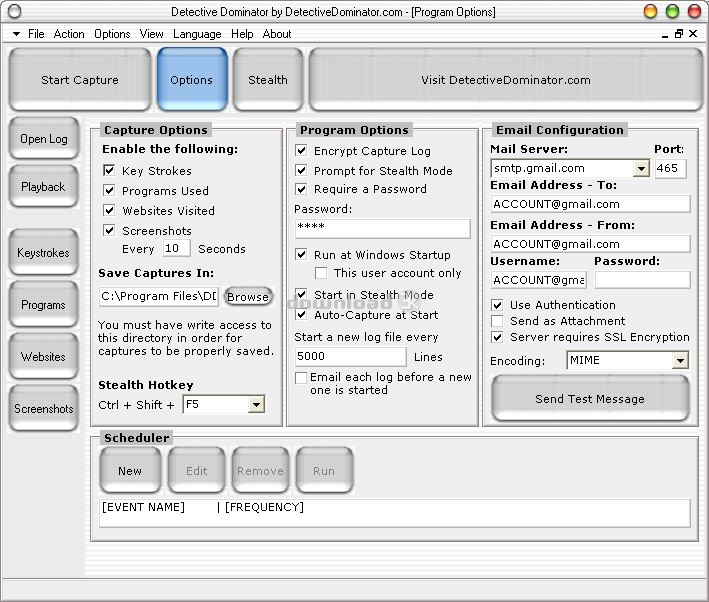Click the email Password field
The width and height of the screenshot is (709, 602).
coord(643,280)
